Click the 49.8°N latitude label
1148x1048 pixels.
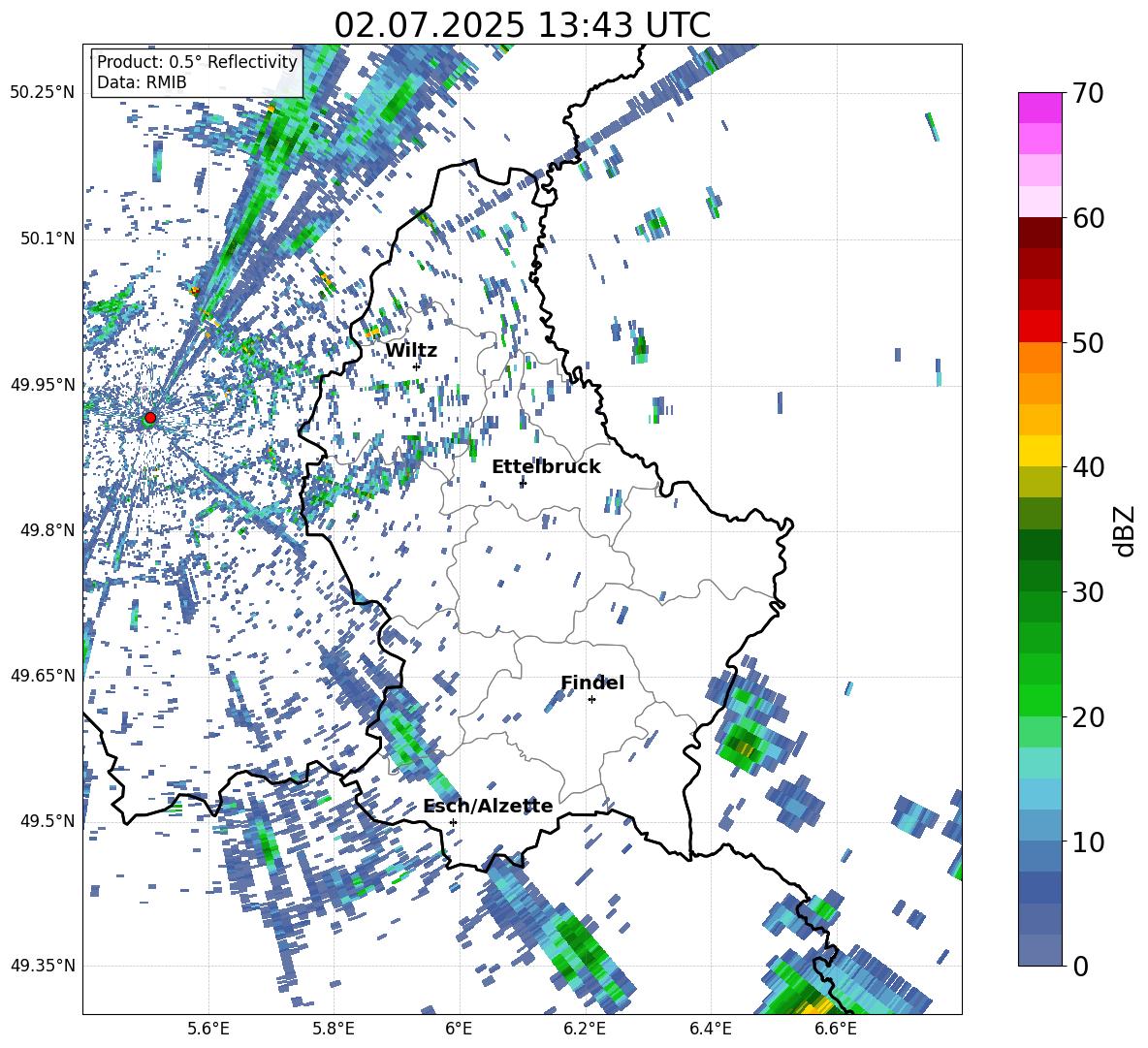[x=48, y=530]
